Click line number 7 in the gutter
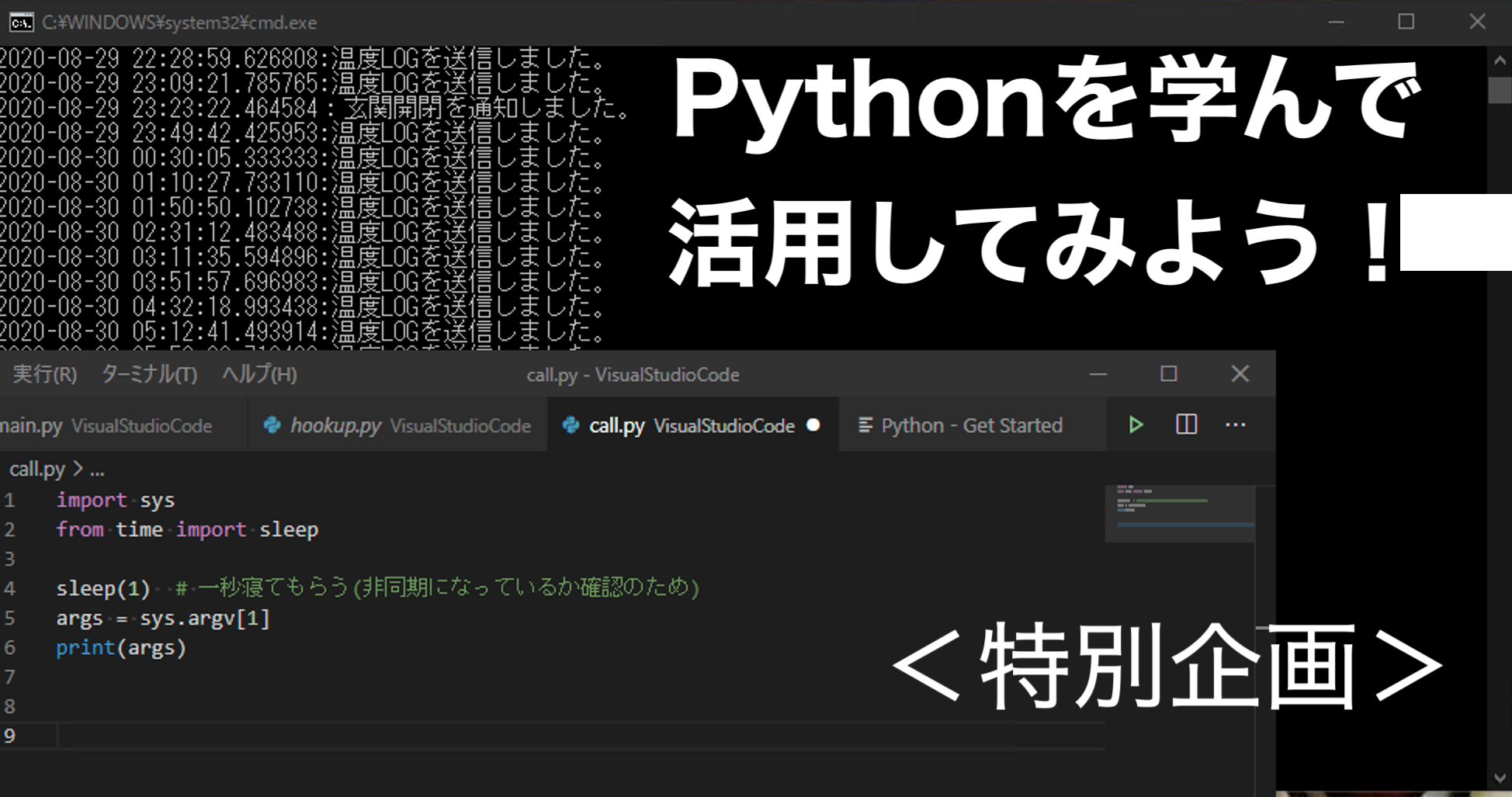 (9, 677)
